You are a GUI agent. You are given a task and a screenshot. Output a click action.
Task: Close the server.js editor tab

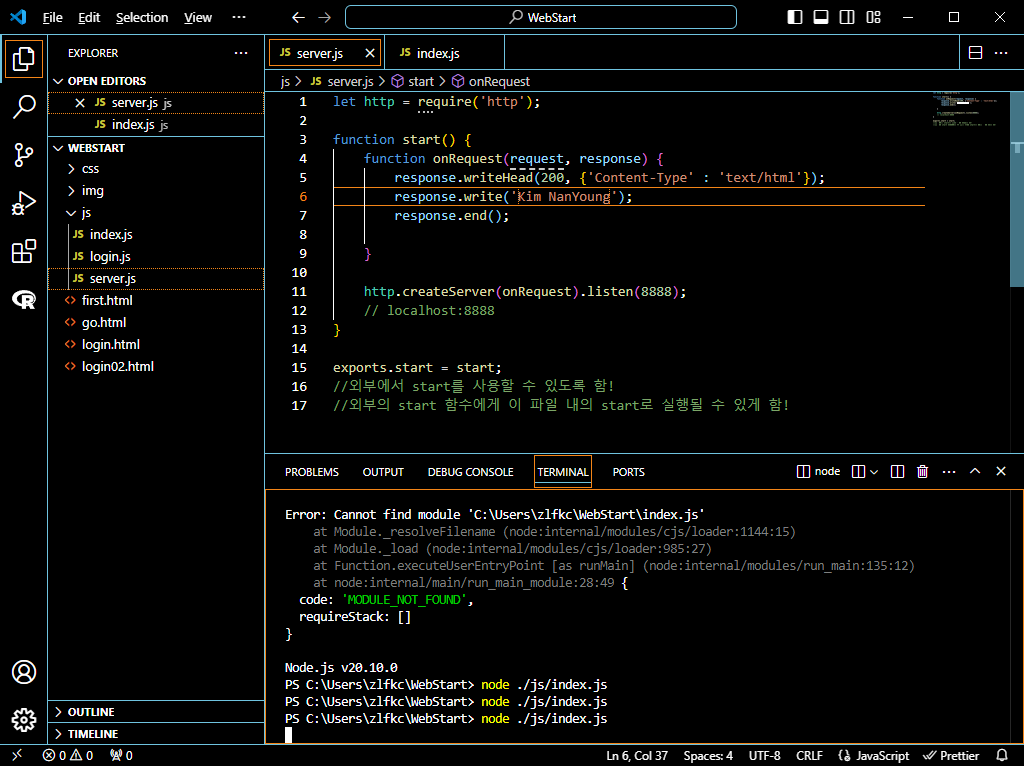(370, 53)
